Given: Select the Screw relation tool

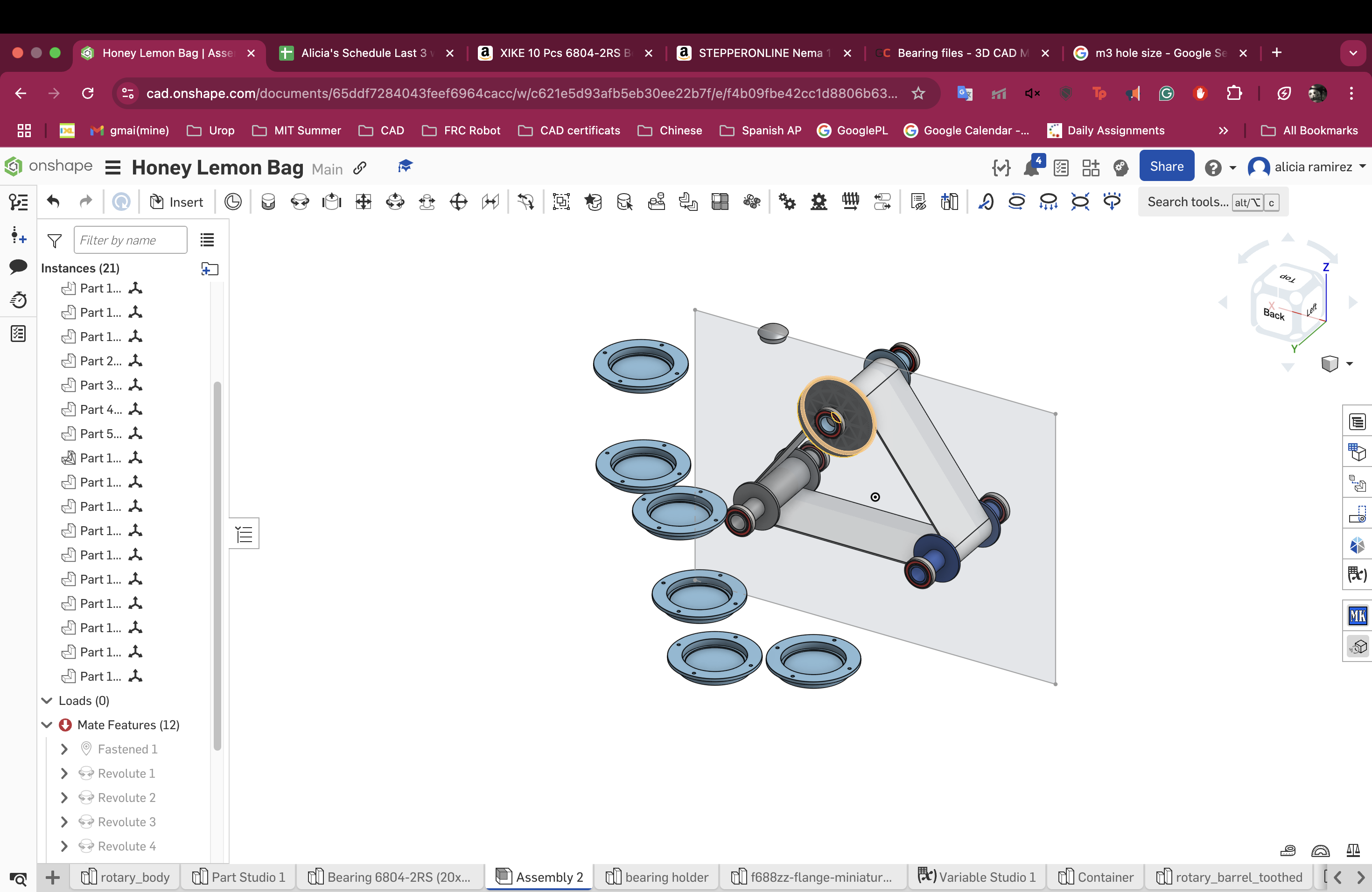Looking at the screenshot, I should click(x=851, y=202).
